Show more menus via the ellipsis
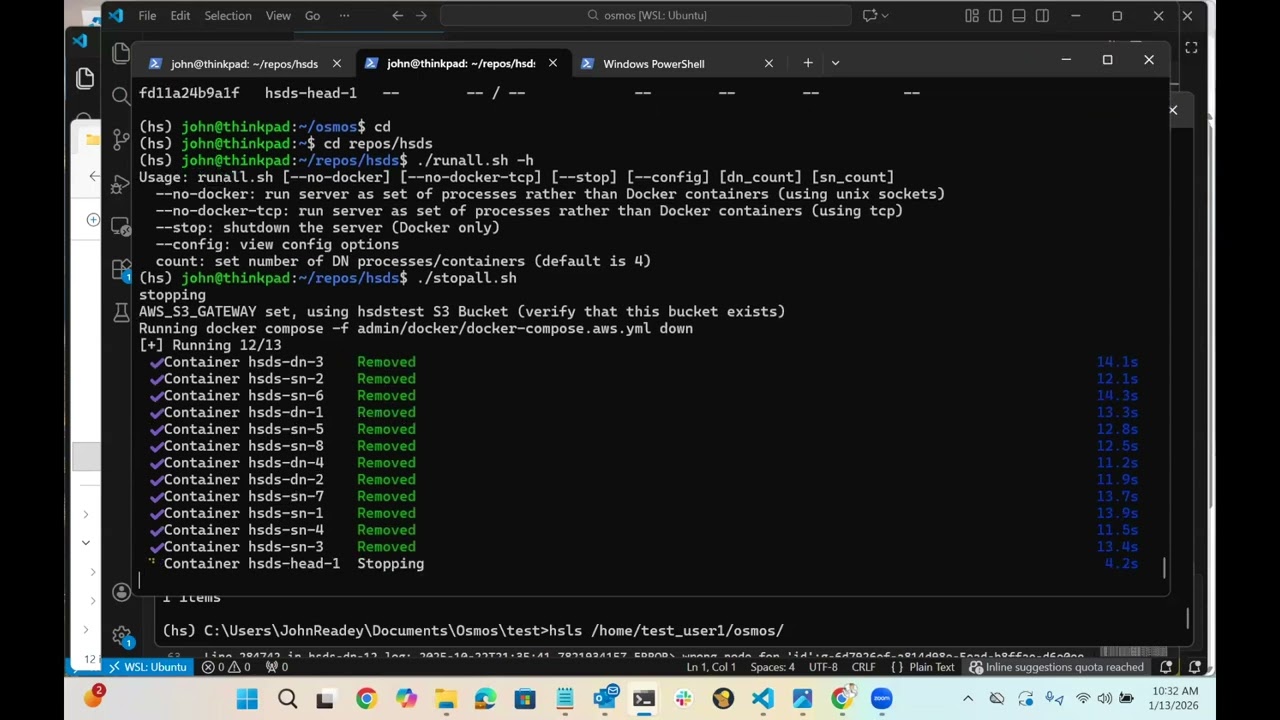Image resolution: width=1280 pixels, height=720 pixels. (345, 16)
